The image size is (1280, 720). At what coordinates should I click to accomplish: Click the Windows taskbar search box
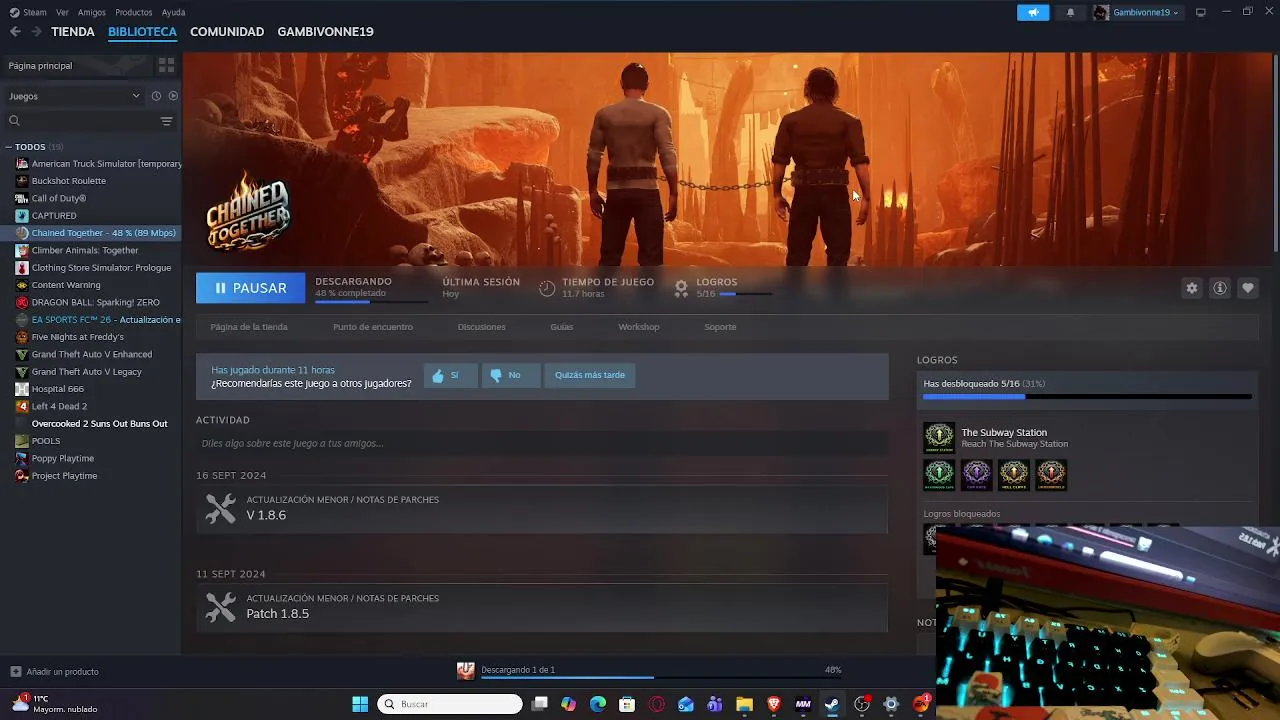[x=450, y=704]
